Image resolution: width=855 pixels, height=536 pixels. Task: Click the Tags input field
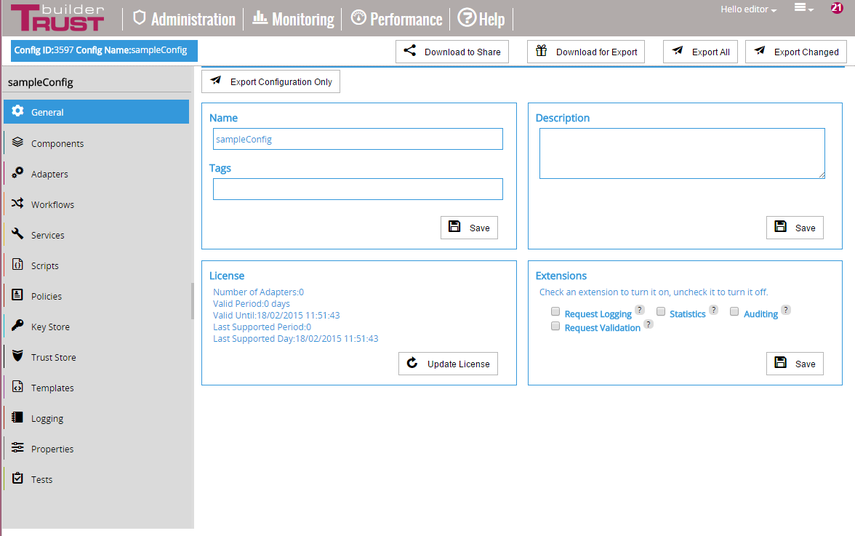pyautogui.click(x=358, y=189)
